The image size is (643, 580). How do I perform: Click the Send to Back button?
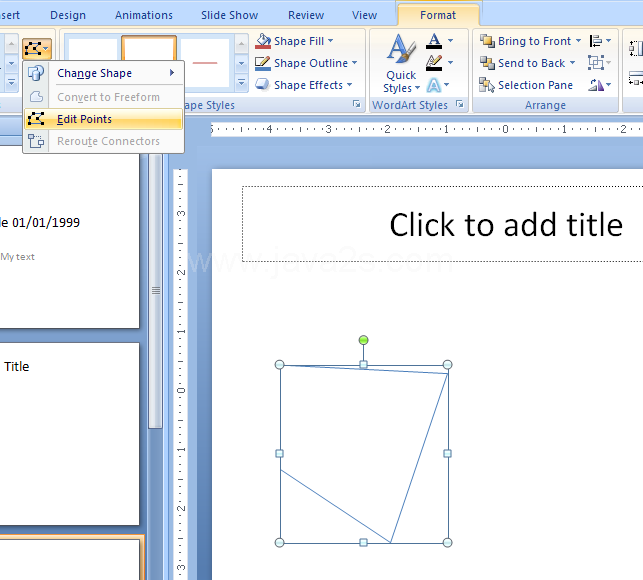(x=522, y=63)
